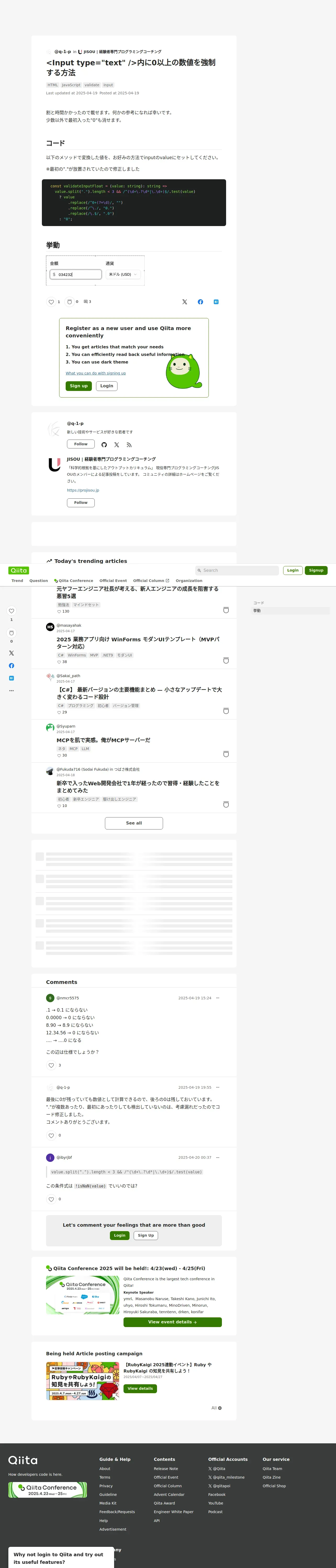Viewport: 336px width, 1568px height.
Task: Open @q-1-p's RSS feed icon
Action: point(129,445)
